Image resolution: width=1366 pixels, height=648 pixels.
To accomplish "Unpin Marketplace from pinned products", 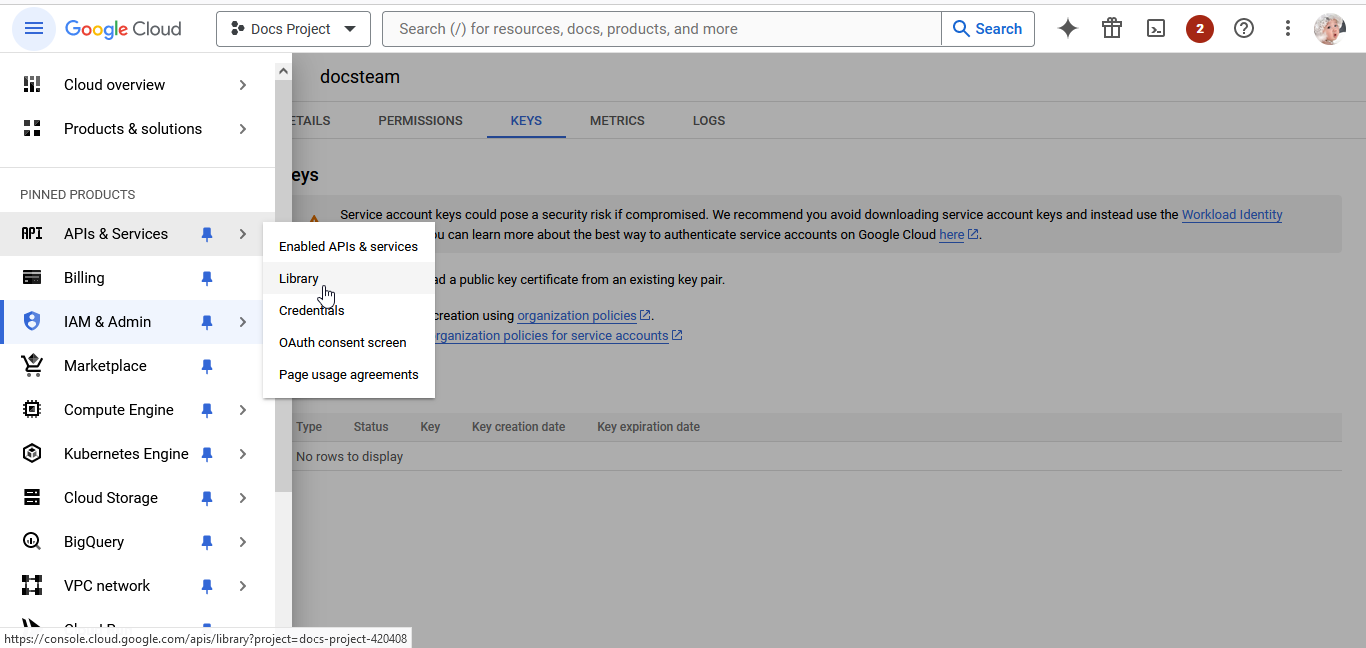I will pyautogui.click(x=207, y=366).
